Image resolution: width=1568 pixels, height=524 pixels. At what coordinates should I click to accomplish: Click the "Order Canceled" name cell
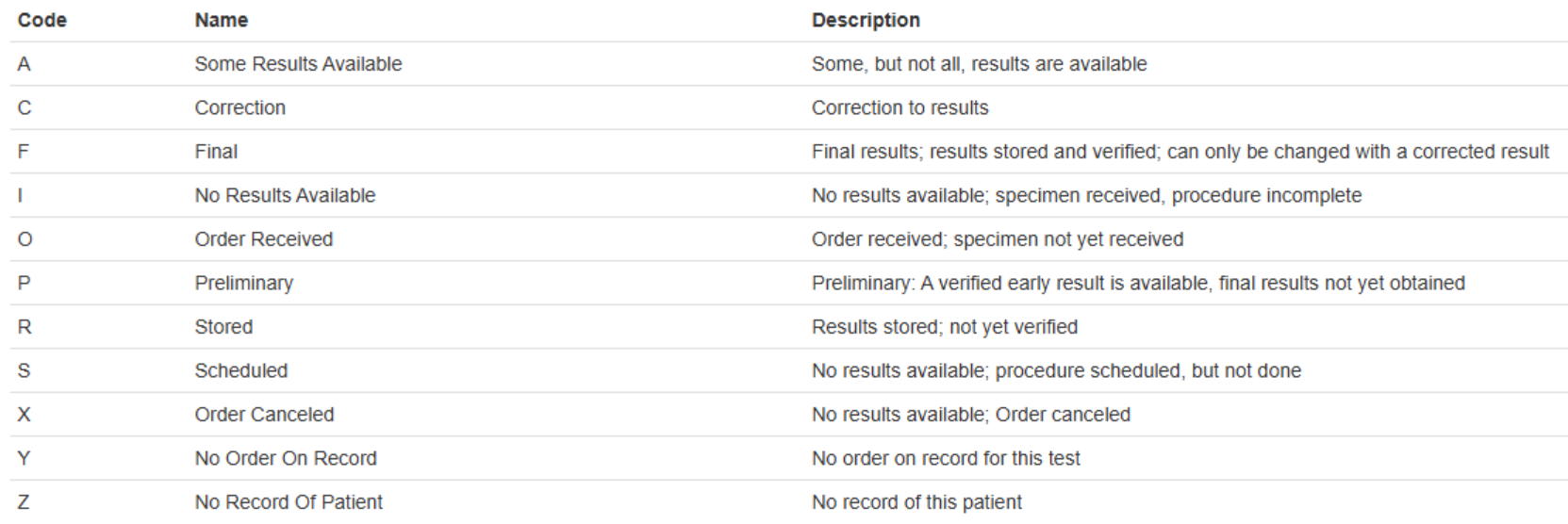coord(264,415)
